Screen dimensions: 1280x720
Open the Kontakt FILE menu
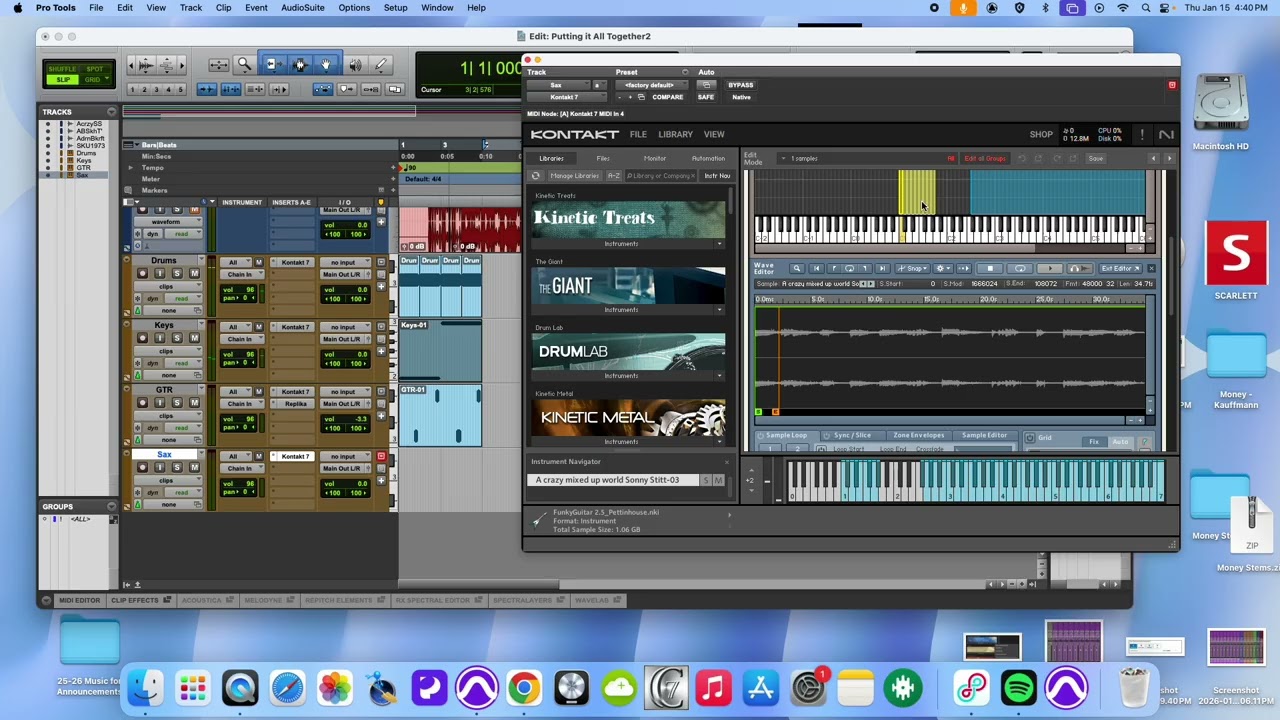638,134
